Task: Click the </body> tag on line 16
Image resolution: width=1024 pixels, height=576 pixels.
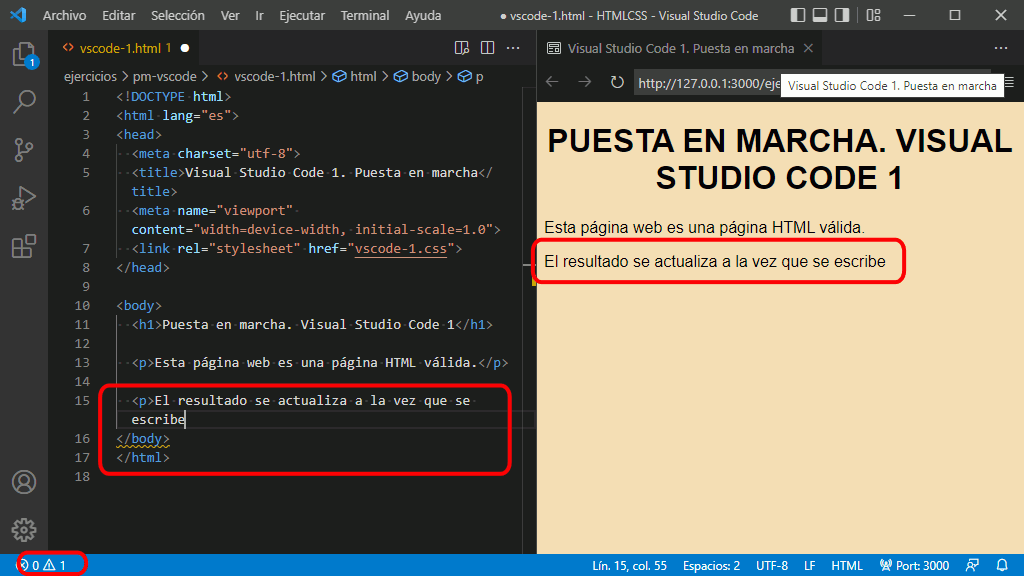Action: pos(143,439)
